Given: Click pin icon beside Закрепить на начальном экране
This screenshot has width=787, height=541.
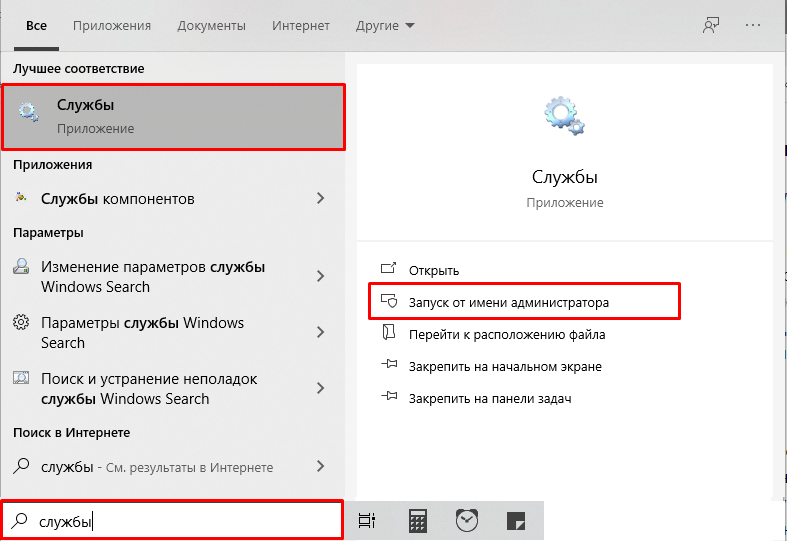Looking at the screenshot, I should tap(389, 364).
